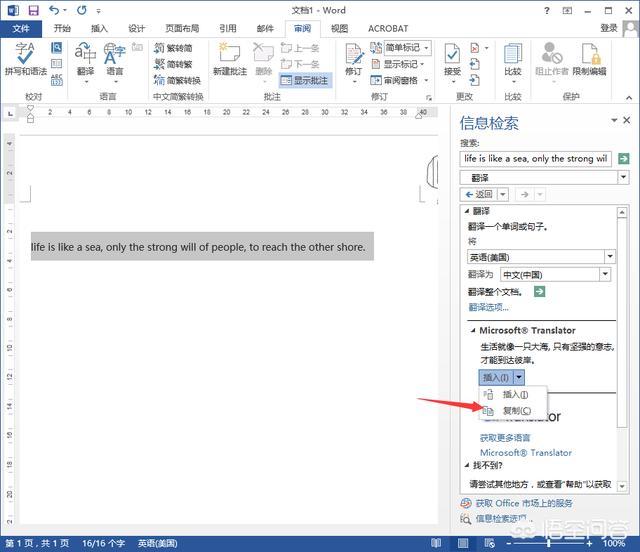
Task: Open the 翻译 translate tool in ribbon
Action: (85, 59)
